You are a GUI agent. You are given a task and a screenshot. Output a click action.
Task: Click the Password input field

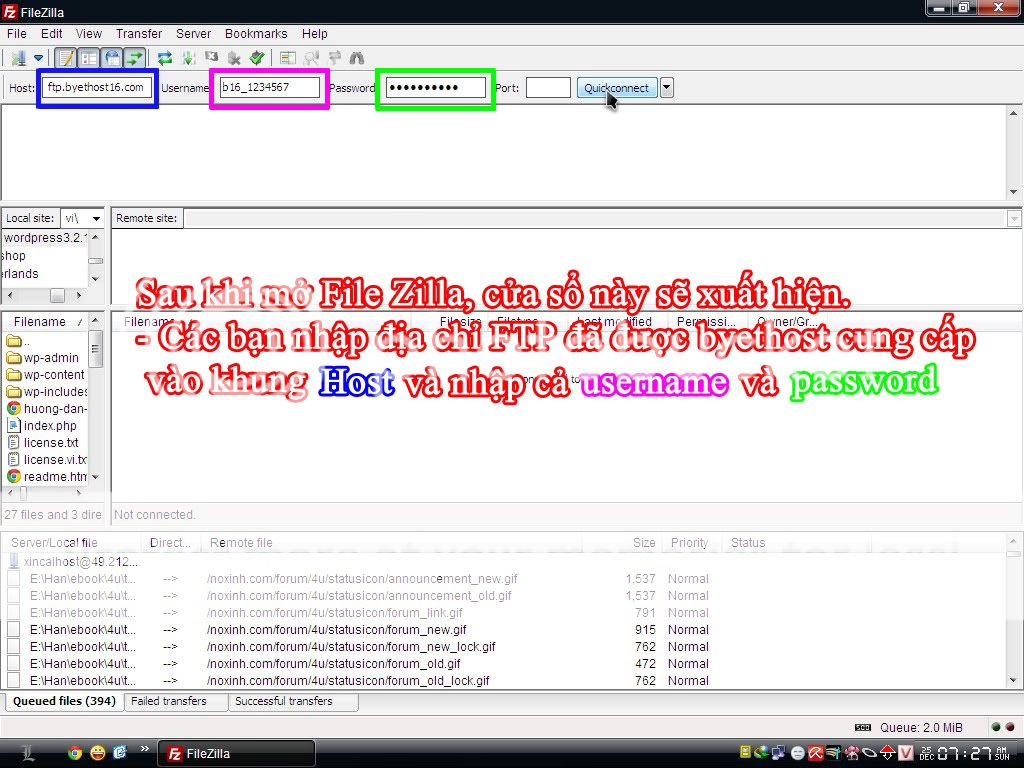tap(435, 88)
